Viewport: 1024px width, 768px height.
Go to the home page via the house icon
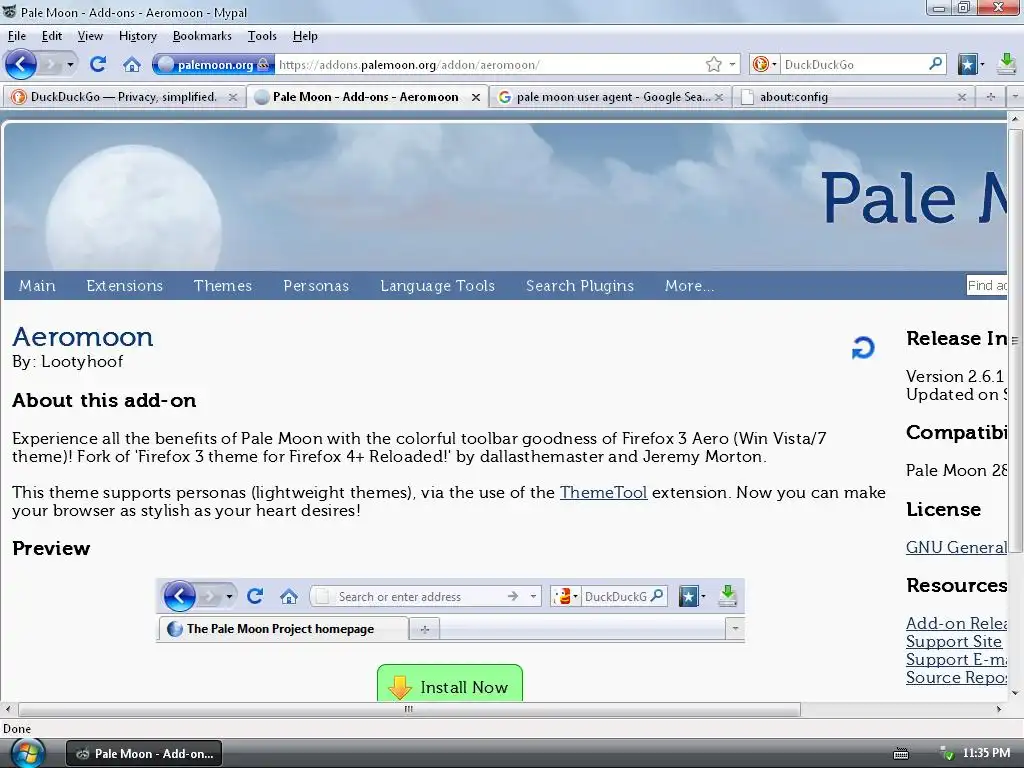[x=132, y=65]
